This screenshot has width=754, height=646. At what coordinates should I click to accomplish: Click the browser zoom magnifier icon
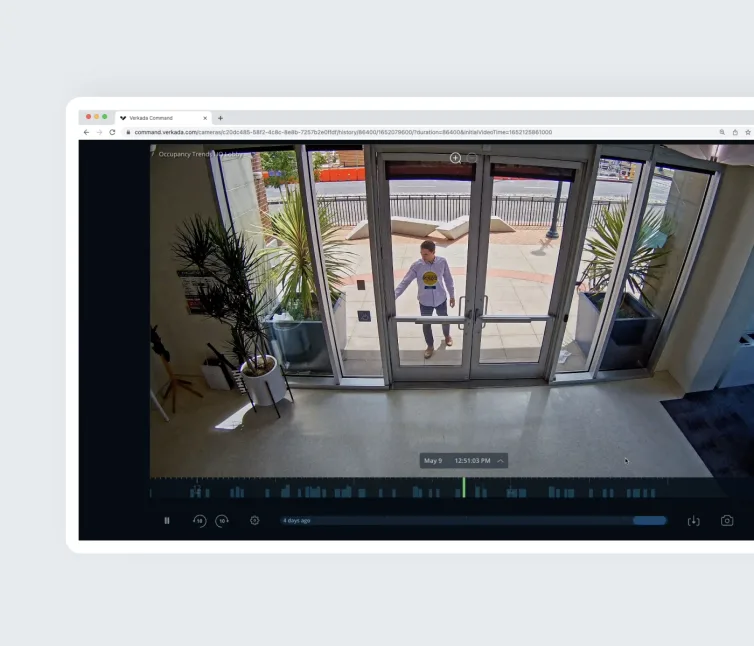722,132
